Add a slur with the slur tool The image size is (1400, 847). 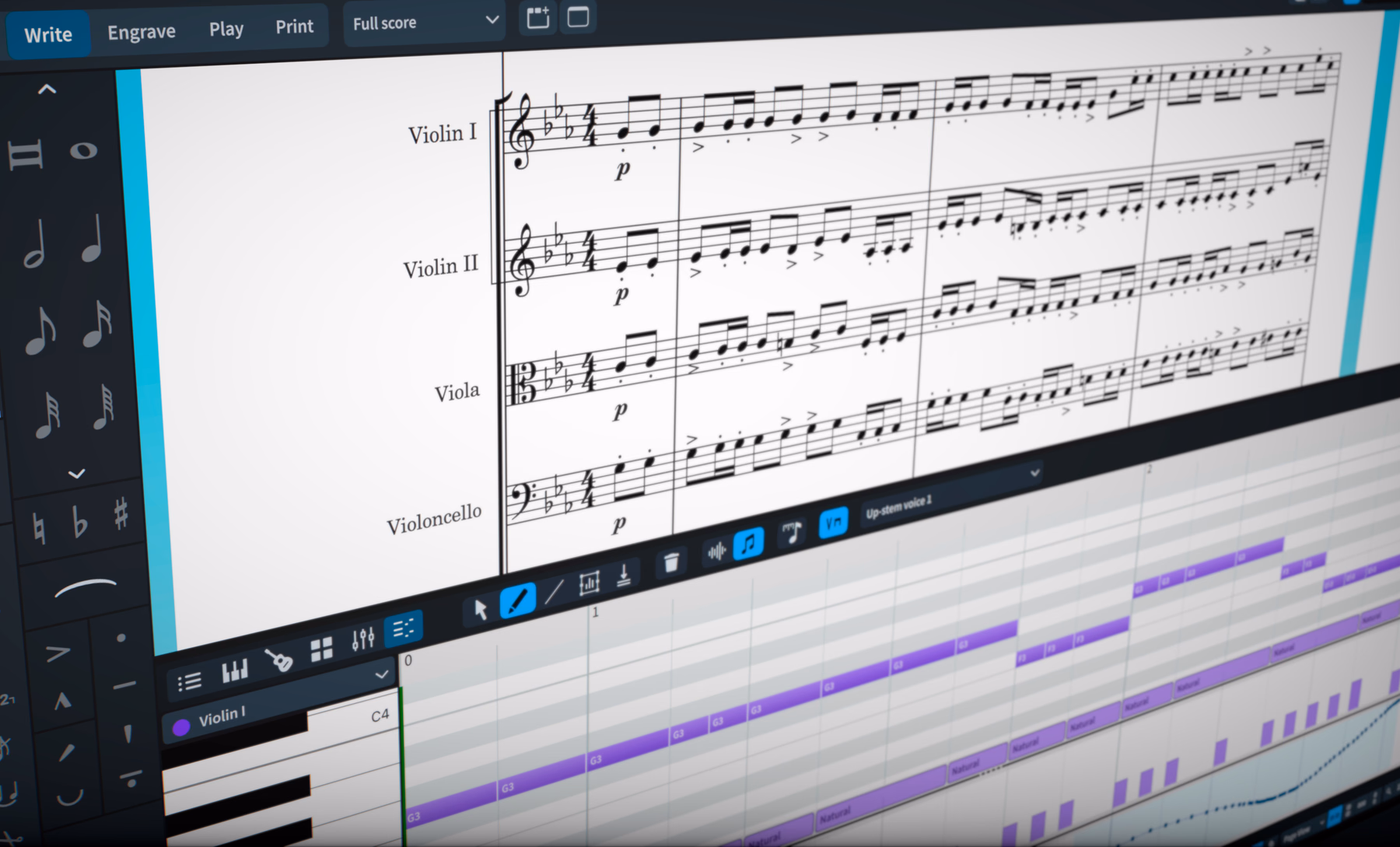point(86,587)
